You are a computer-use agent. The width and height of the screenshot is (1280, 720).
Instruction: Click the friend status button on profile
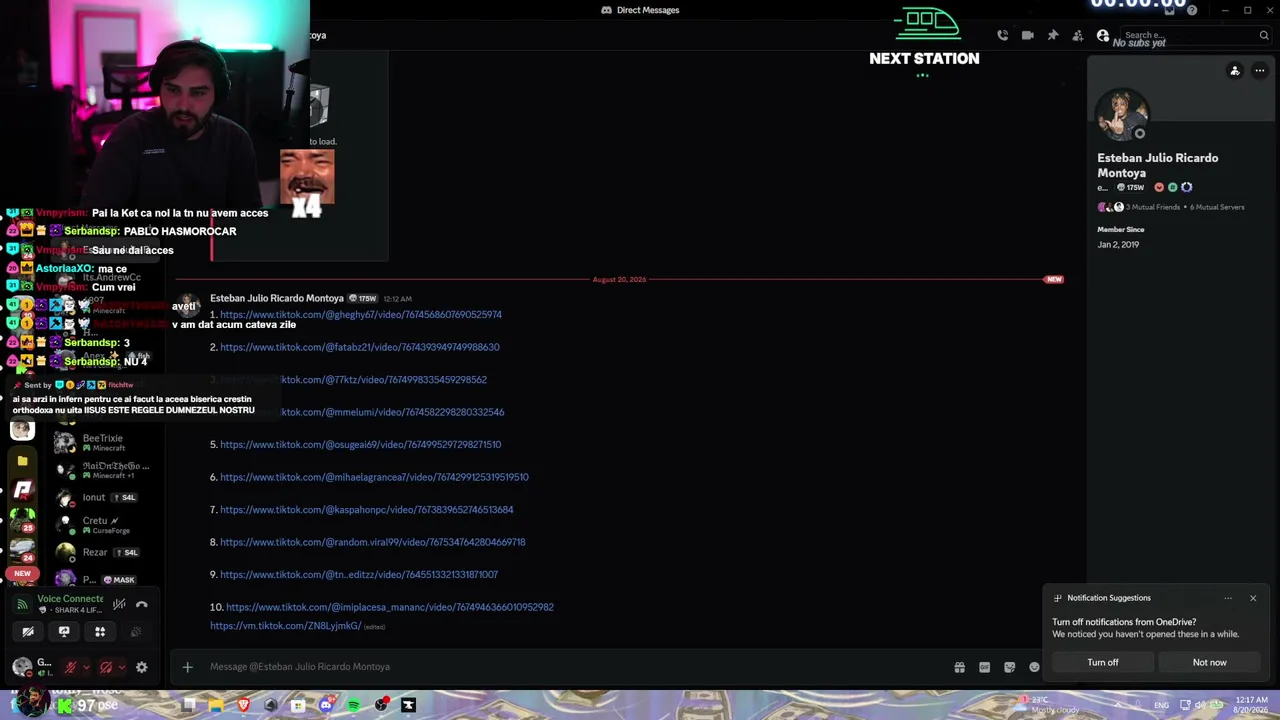tap(1235, 71)
